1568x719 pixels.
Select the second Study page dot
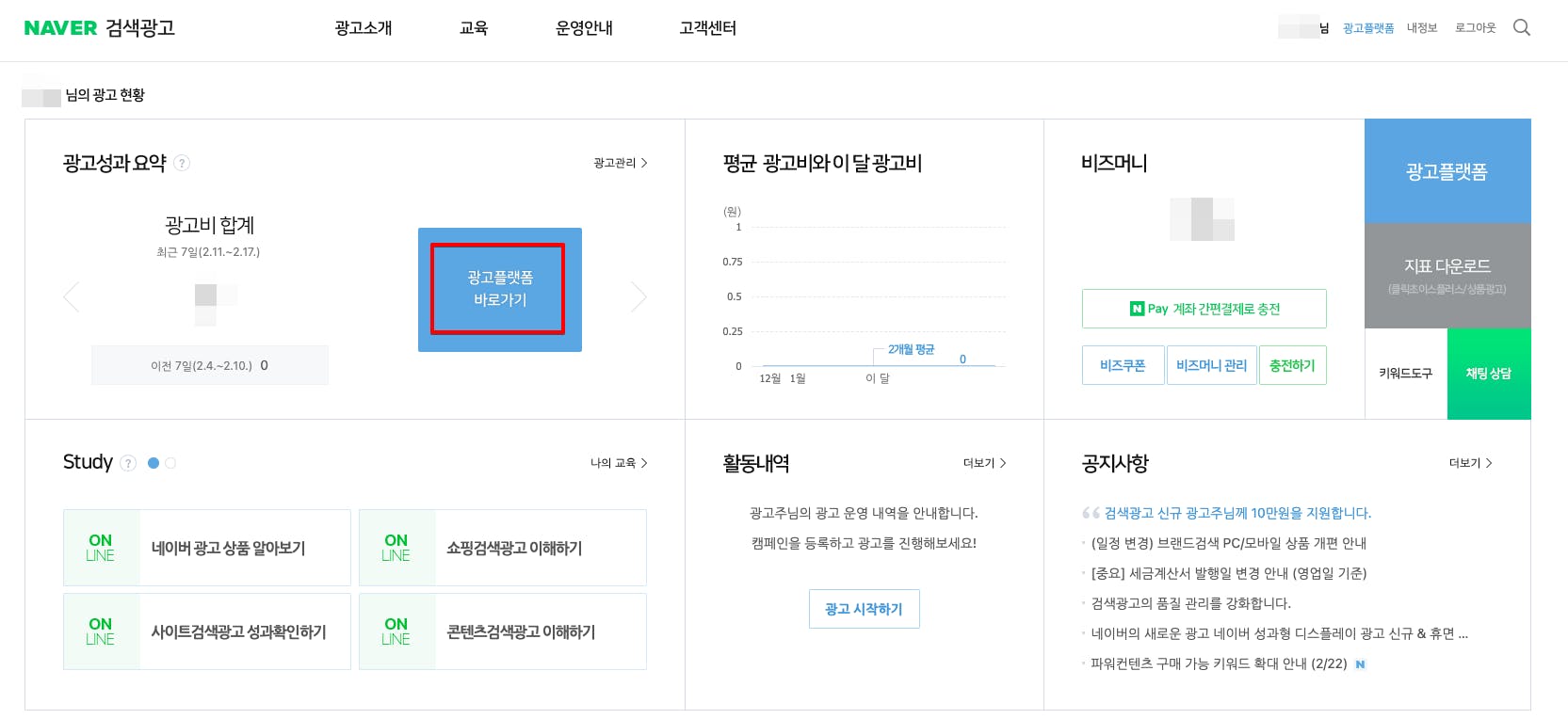coord(170,463)
